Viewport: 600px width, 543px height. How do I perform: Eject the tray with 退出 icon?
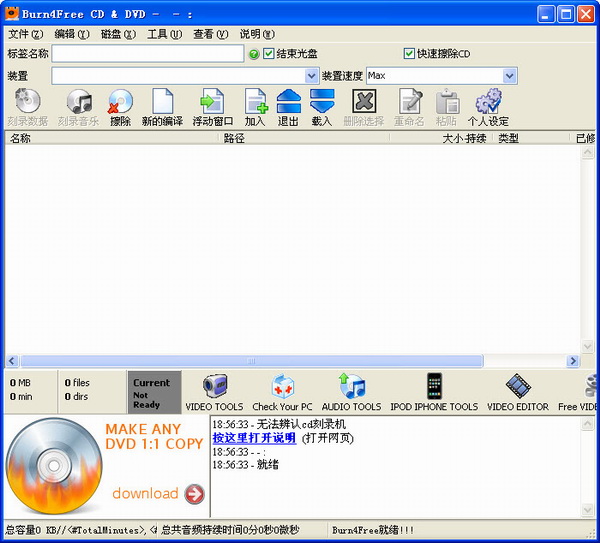(289, 101)
